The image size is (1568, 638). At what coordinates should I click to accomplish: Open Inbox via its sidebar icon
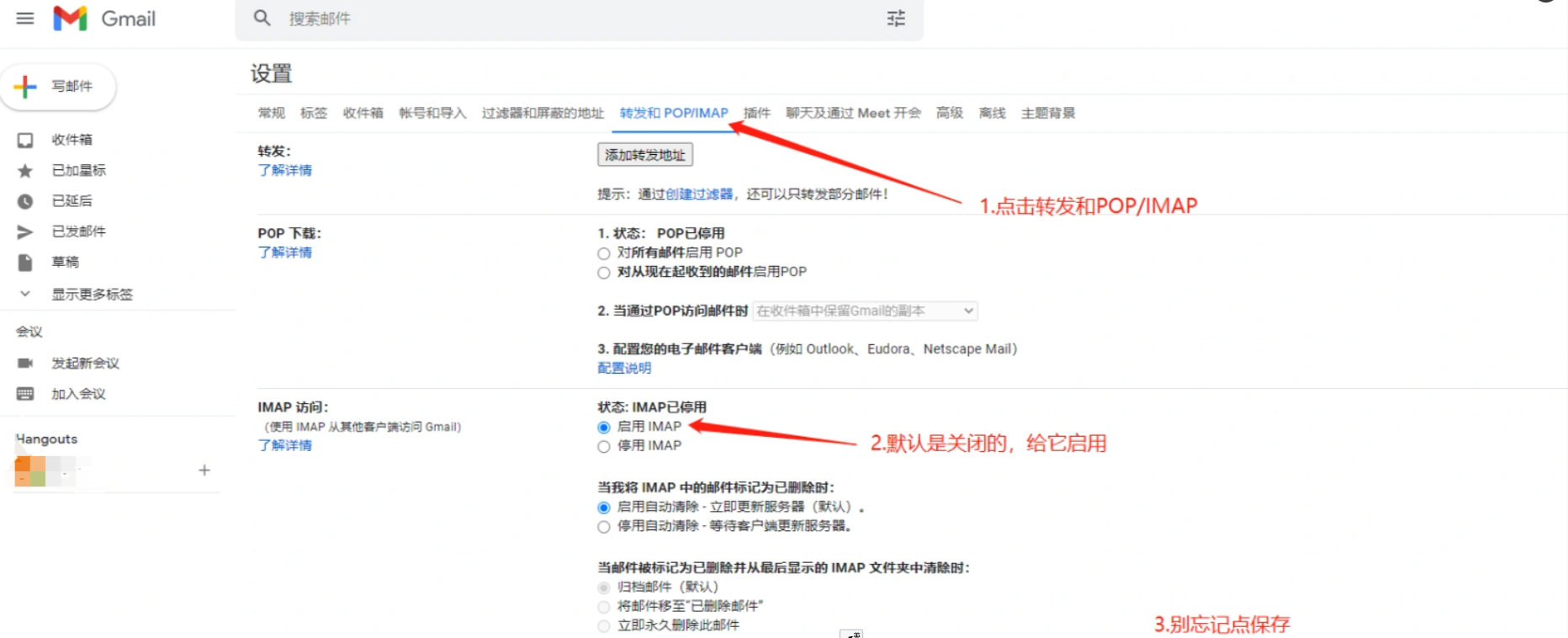pos(25,140)
